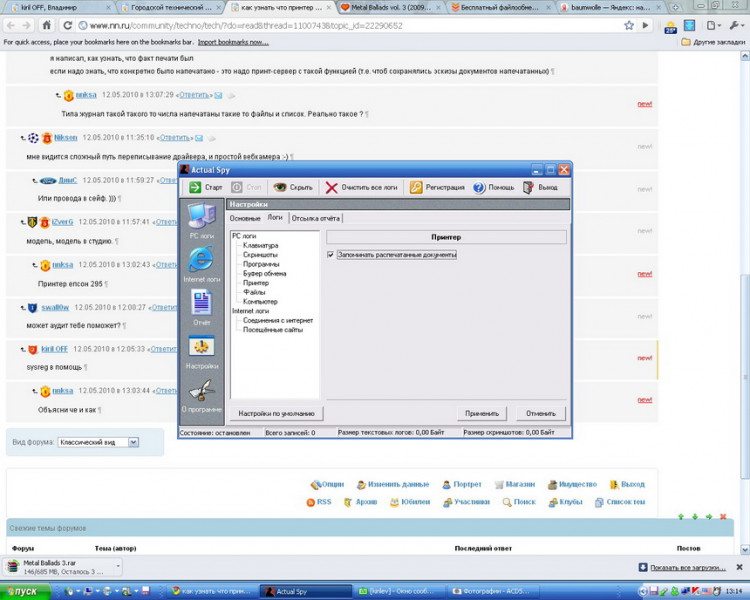This screenshot has width=750, height=600.
Task: Select Скриншоты in the logs tree
Action: [x=260, y=255]
